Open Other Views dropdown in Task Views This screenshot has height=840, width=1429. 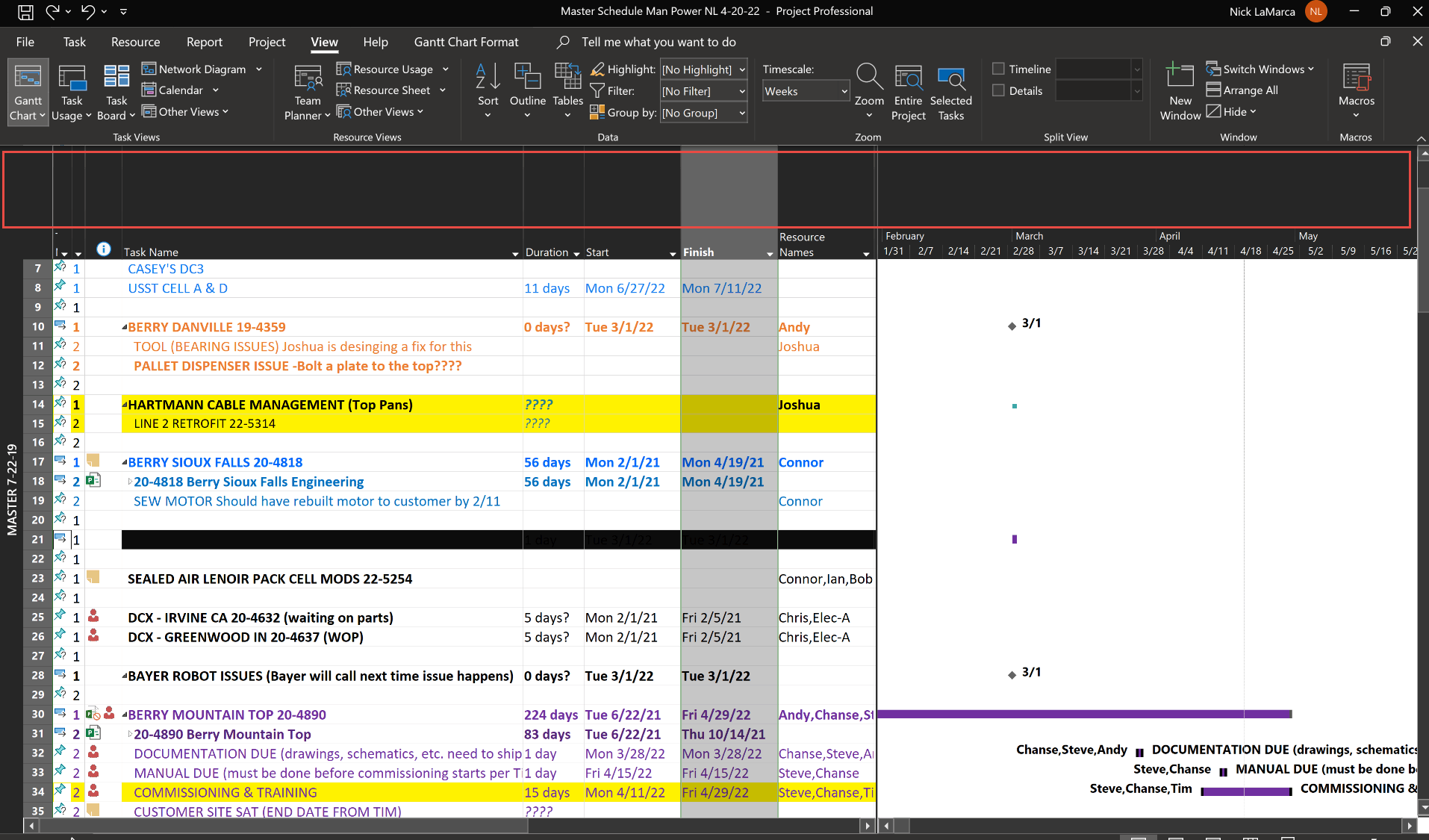tap(186, 111)
